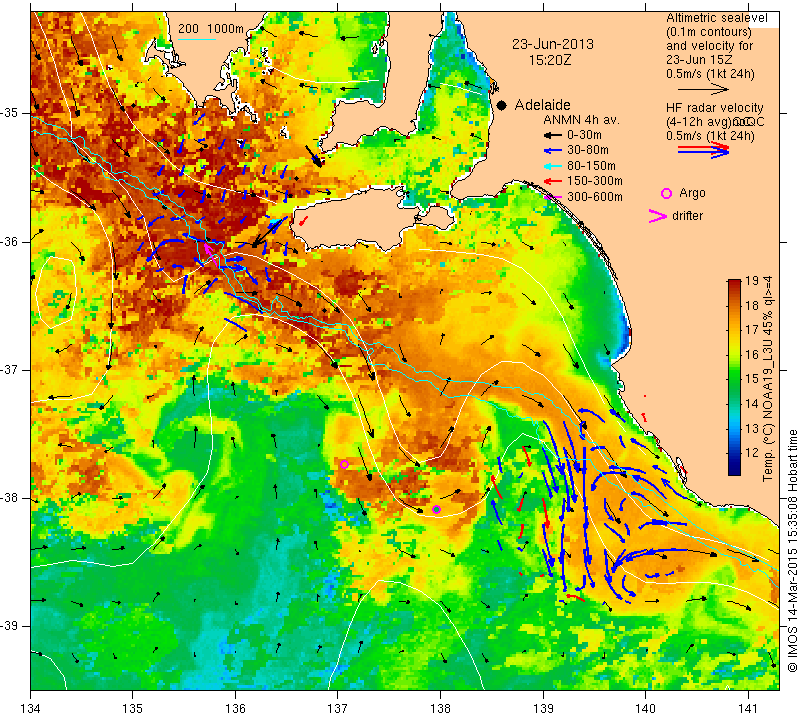Screen dimensions: 800x720
Task: Click the red-blue HF radar scale arrows
Action: pyautogui.click(x=703, y=149)
